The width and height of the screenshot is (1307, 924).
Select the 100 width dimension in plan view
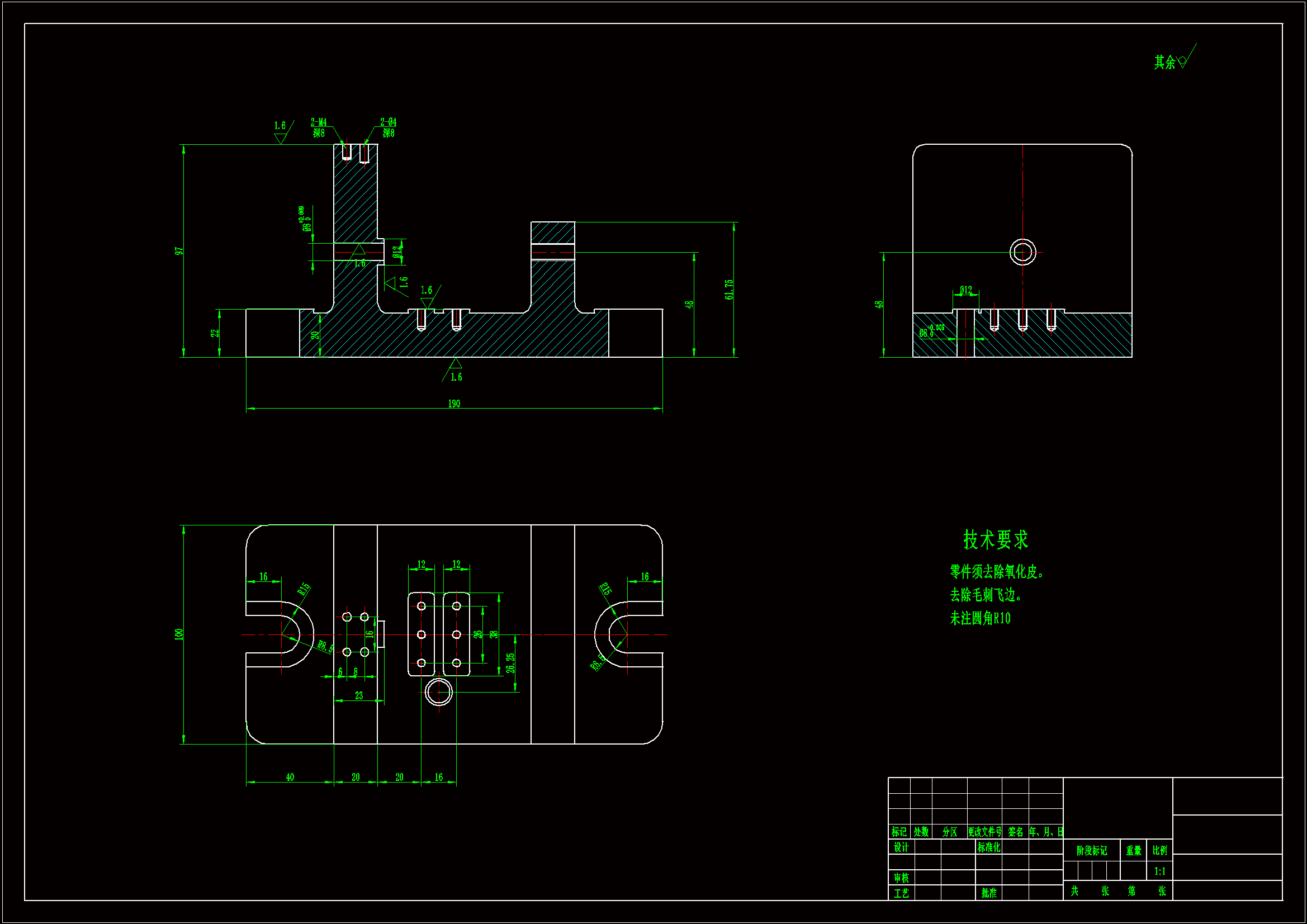pyautogui.click(x=179, y=634)
